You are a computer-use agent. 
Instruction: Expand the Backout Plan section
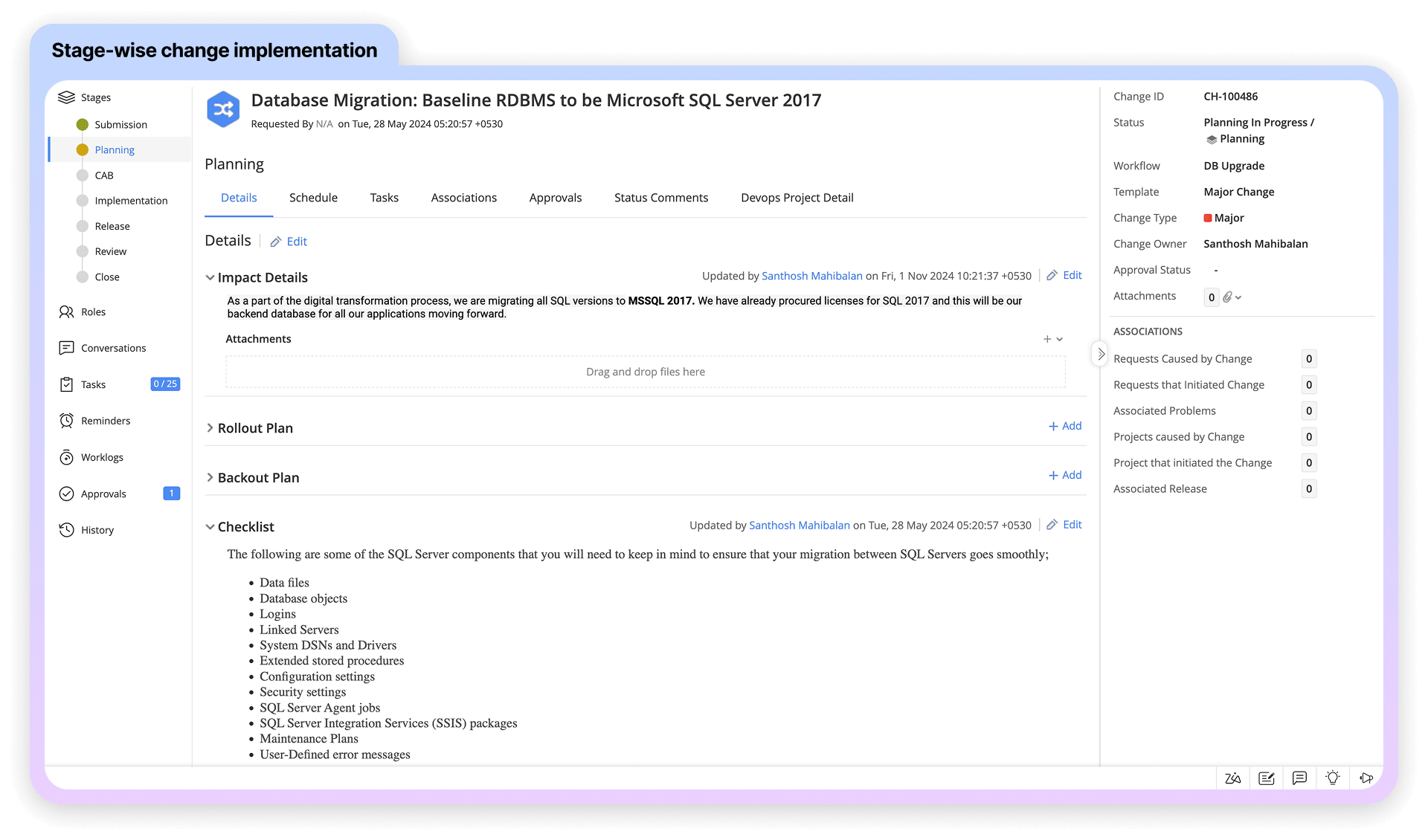pyautogui.click(x=210, y=478)
